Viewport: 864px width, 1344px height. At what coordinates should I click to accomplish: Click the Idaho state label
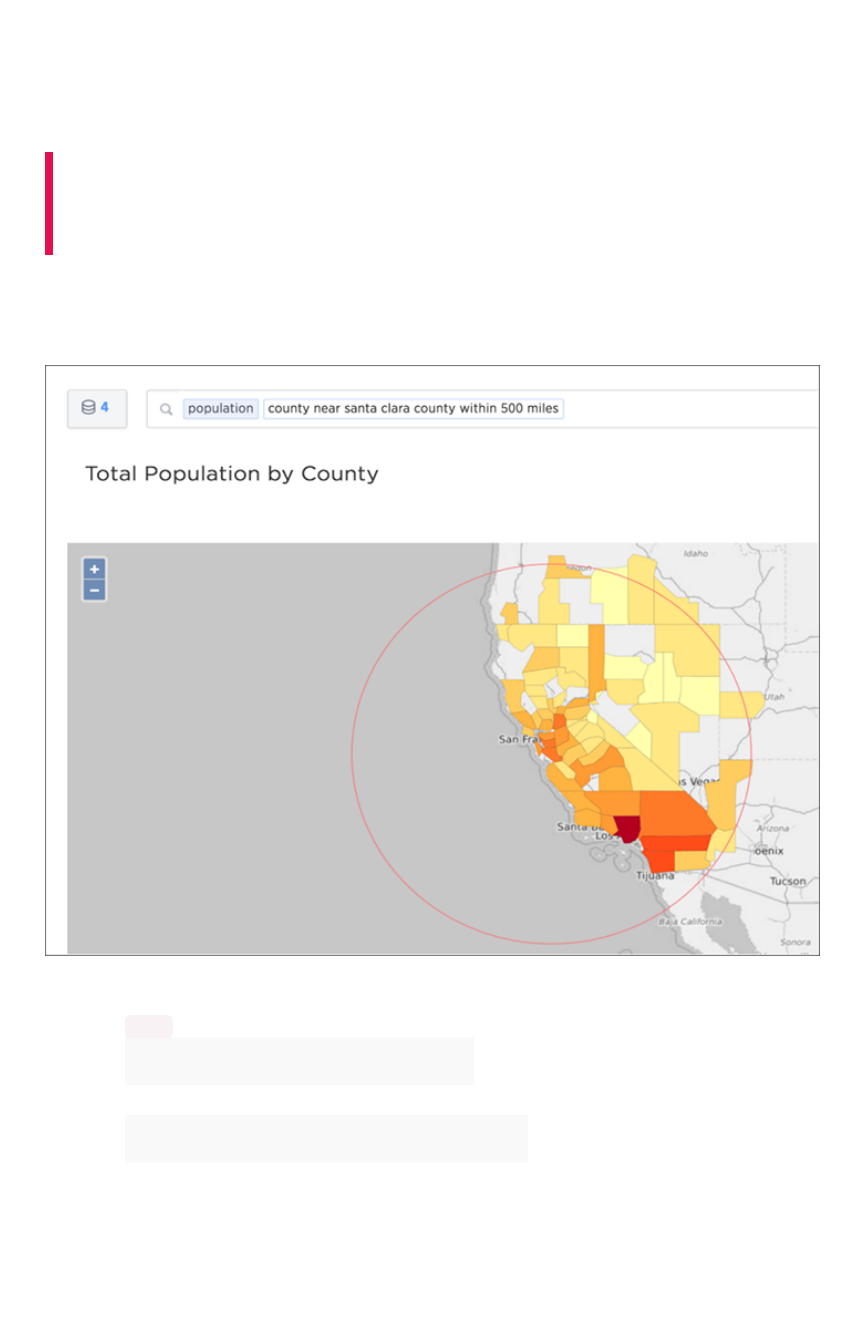pyautogui.click(x=694, y=553)
